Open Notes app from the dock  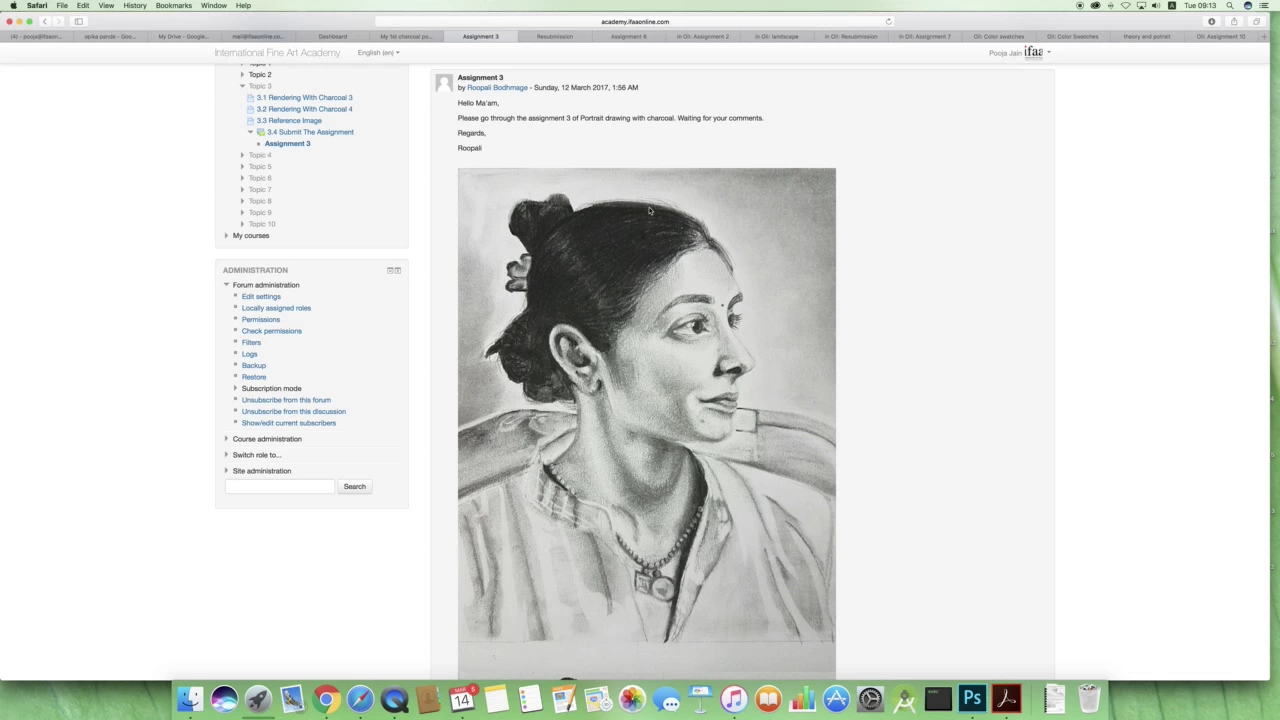(x=496, y=700)
